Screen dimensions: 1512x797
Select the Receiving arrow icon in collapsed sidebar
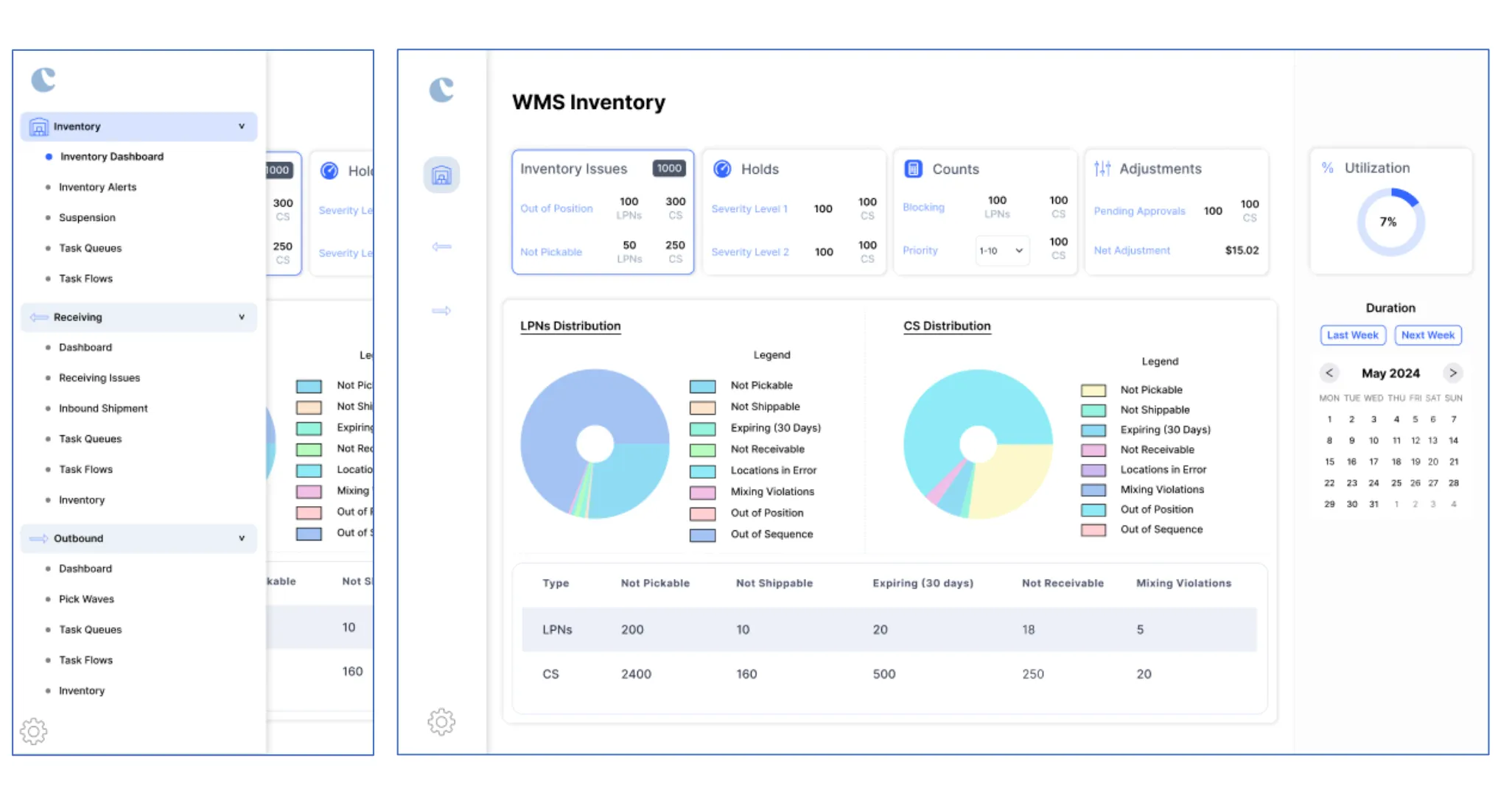tap(441, 247)
